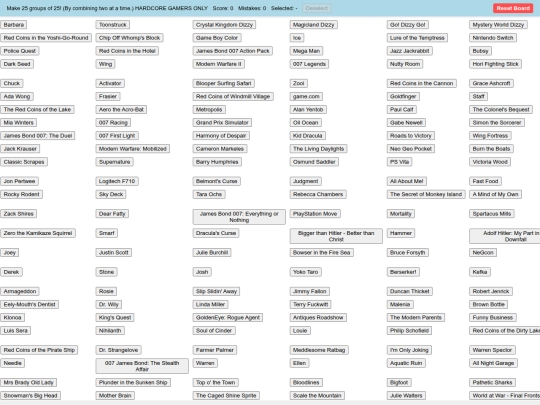Click the Warren Spector tile

[492, 350]
